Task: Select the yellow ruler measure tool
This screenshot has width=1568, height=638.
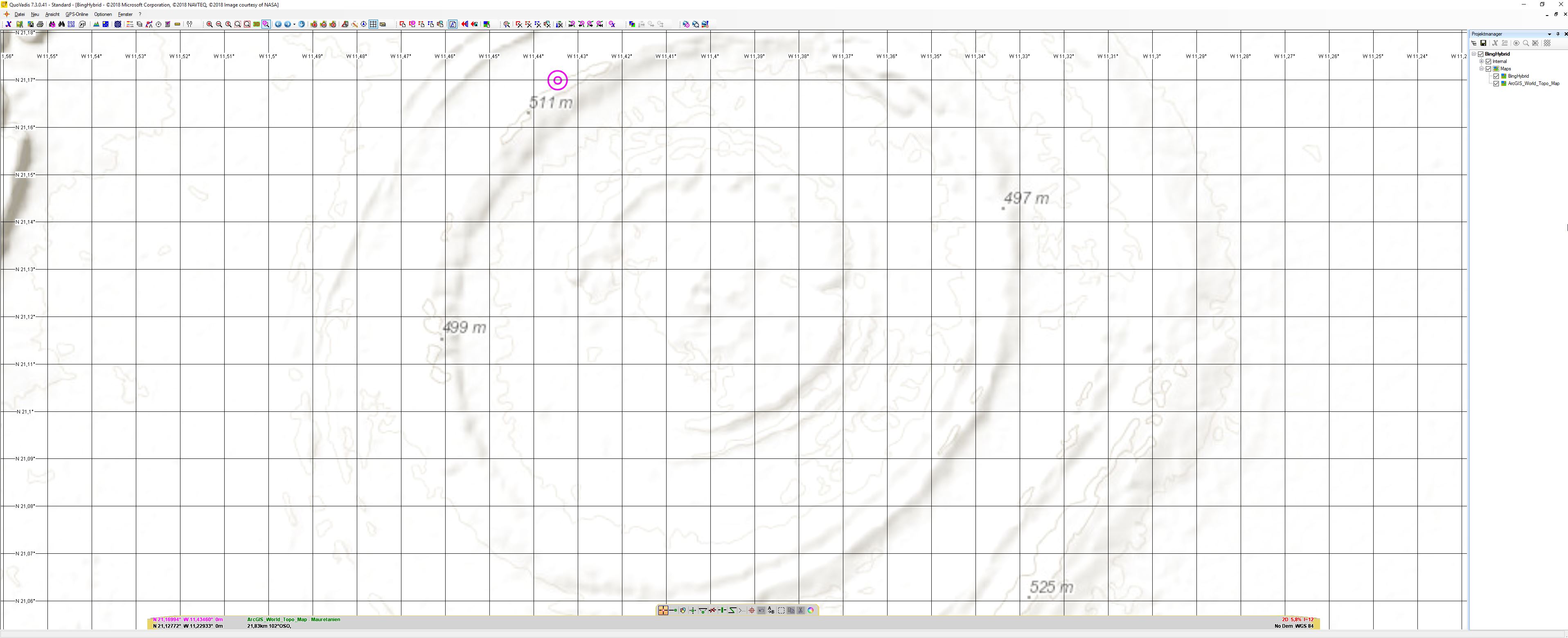Action: (x=177, y=24)
